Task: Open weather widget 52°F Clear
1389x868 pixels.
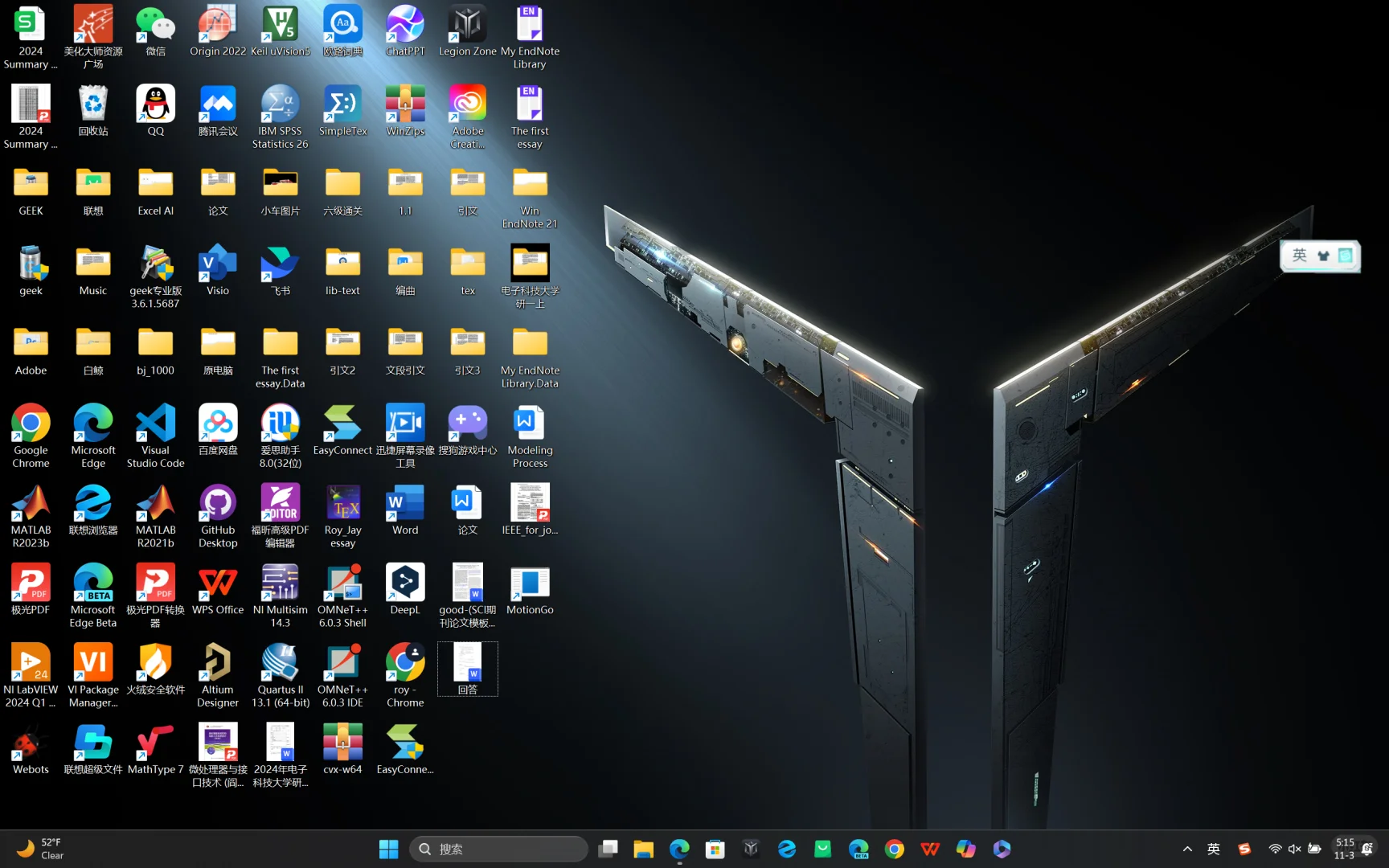Action: 40,849
